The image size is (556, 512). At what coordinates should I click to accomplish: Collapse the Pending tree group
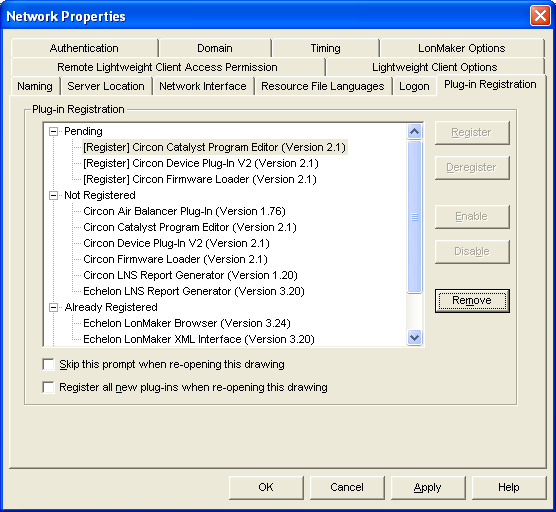pyautogui.click(x=53, y=132)
